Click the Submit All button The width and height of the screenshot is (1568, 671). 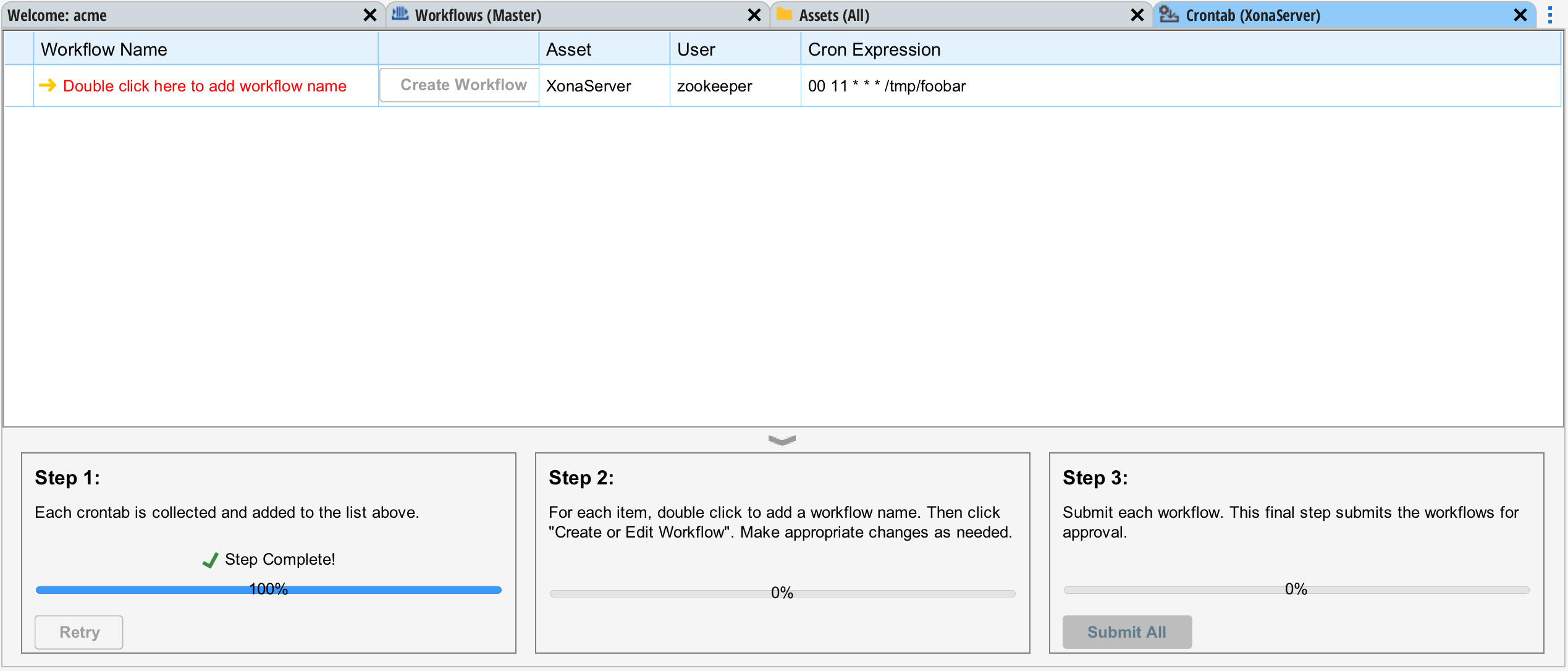1126,631
